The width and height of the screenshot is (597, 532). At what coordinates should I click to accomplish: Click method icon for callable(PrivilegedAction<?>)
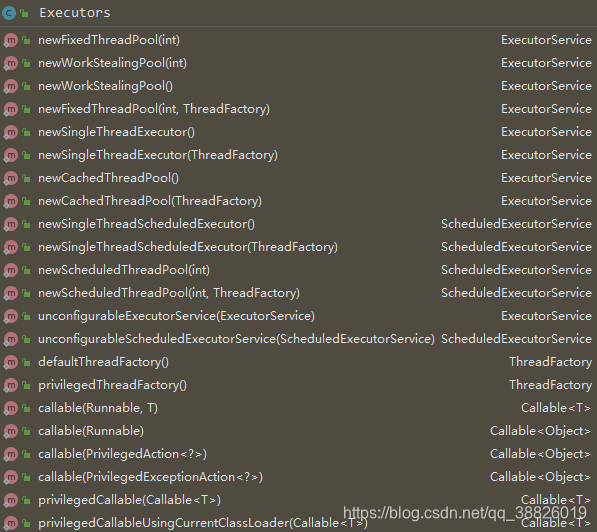point(11,454)
